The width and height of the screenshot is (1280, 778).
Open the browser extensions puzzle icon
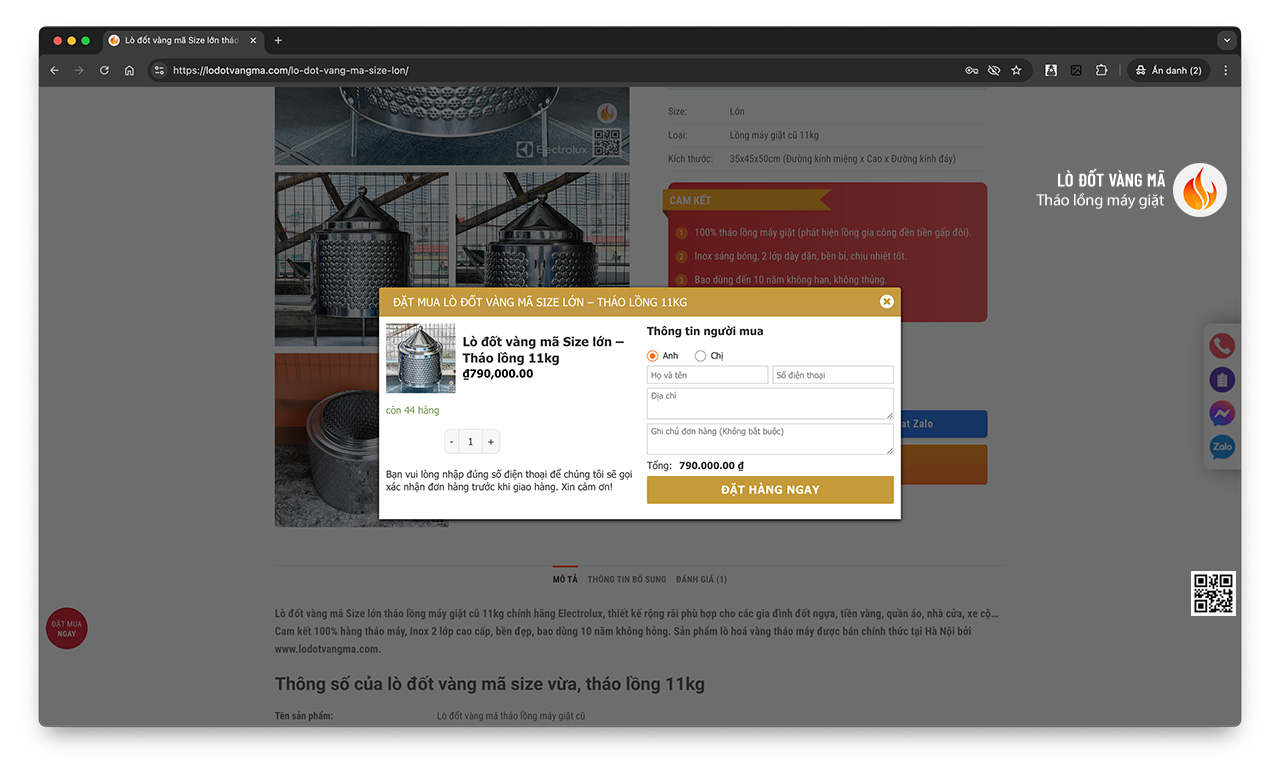coord(1101,70)
